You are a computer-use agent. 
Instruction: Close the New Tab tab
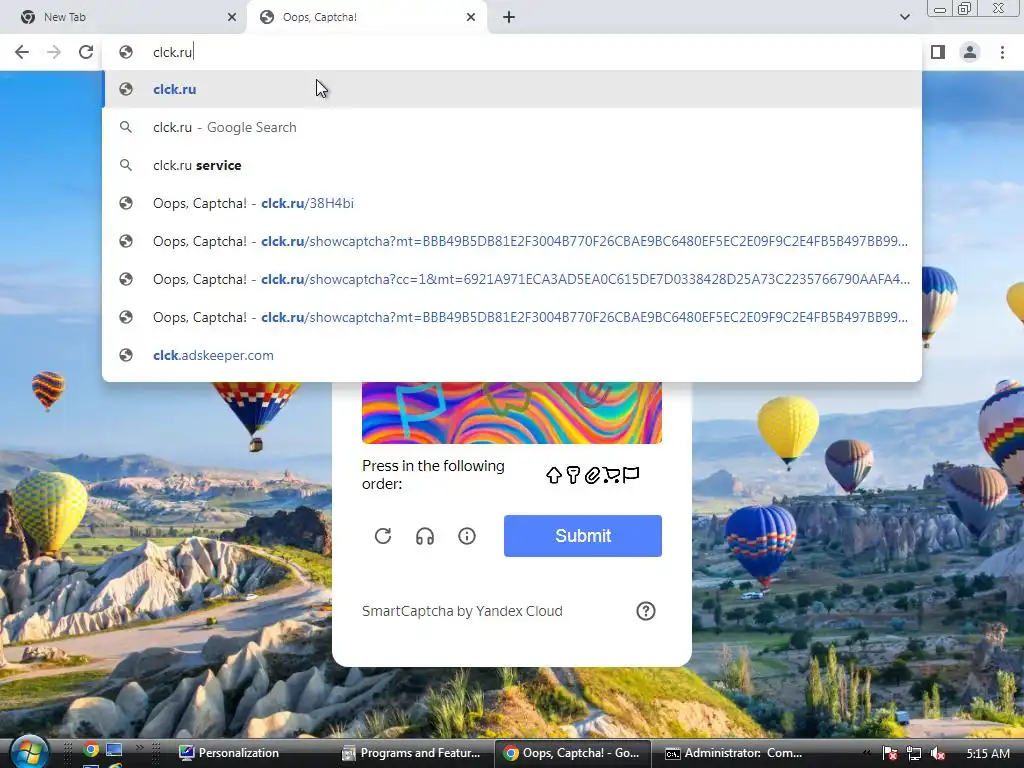(232, 17)
